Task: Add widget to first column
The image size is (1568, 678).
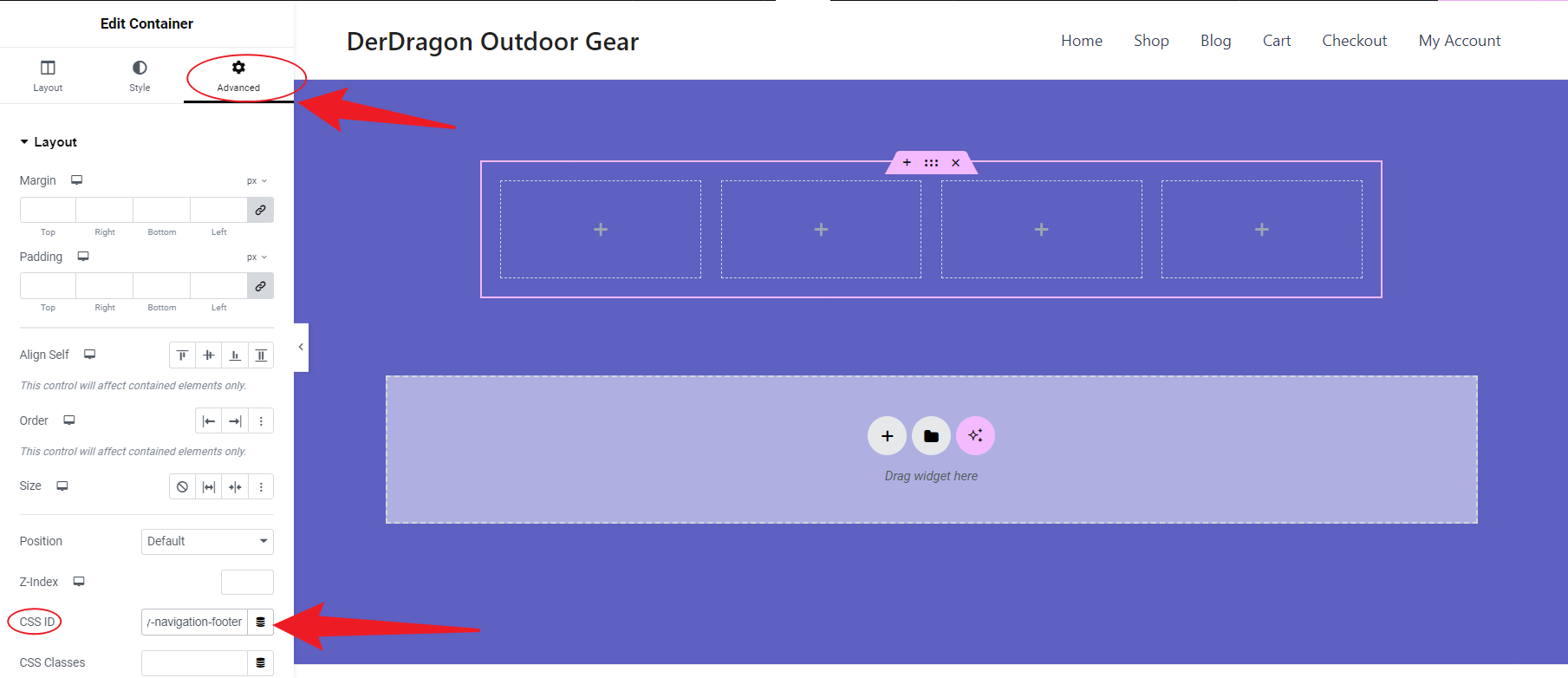Action: [x=601, y=230]
